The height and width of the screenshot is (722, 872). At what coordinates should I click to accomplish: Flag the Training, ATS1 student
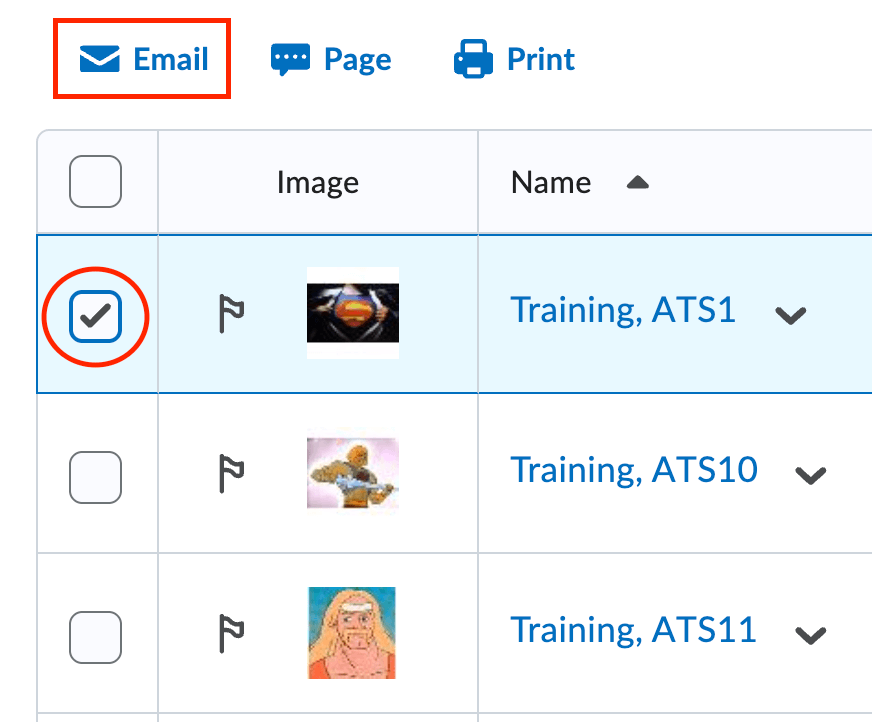[229, 313]
